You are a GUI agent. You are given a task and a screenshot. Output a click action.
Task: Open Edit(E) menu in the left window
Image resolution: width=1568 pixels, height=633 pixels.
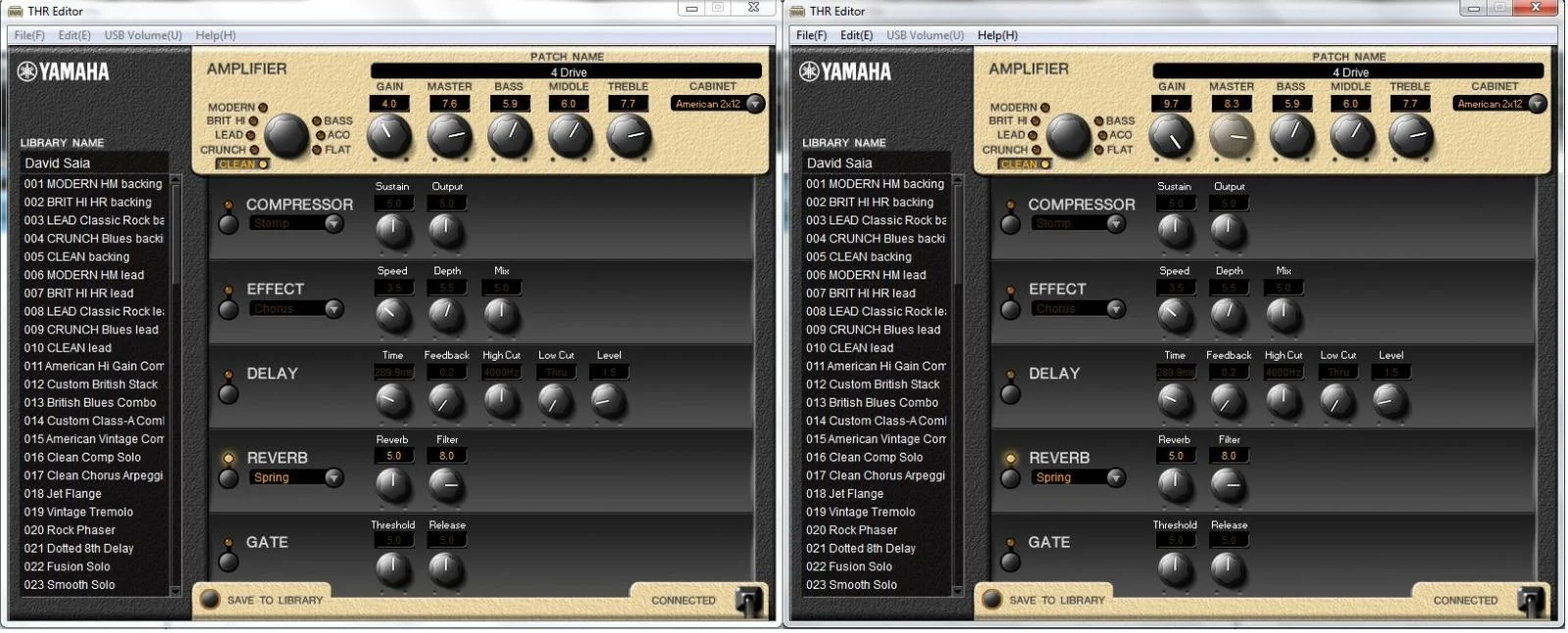point(75,35)
